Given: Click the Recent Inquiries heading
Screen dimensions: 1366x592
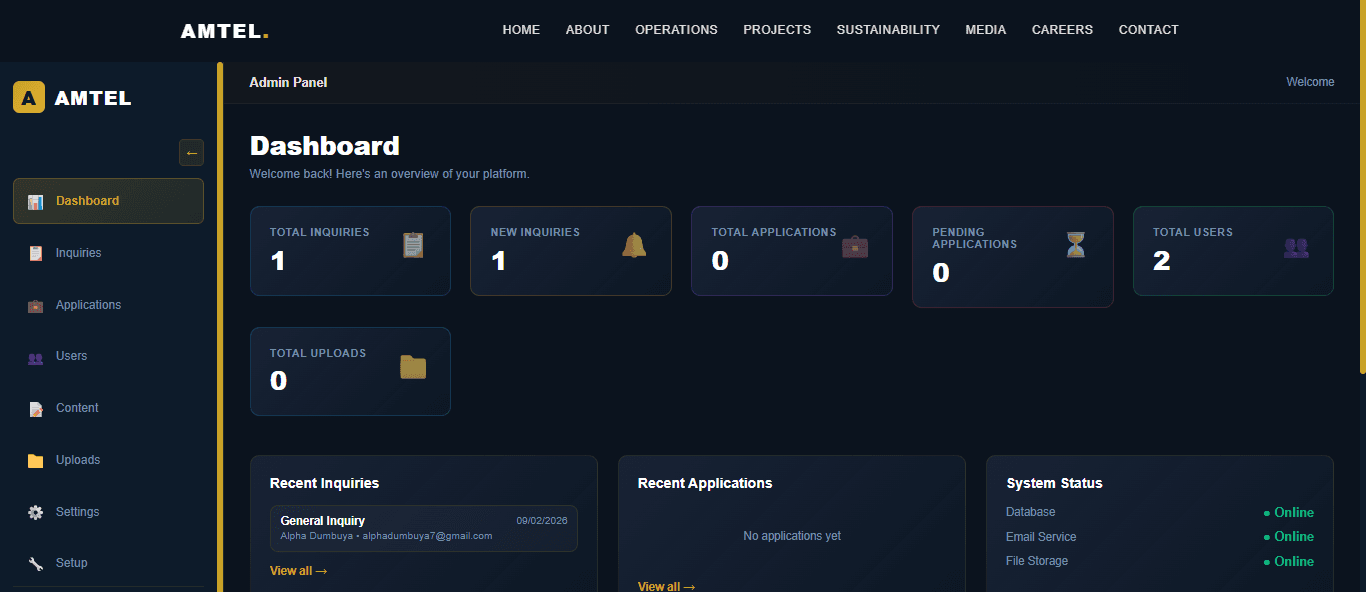Looking at the screenshot, I should 324,483.
